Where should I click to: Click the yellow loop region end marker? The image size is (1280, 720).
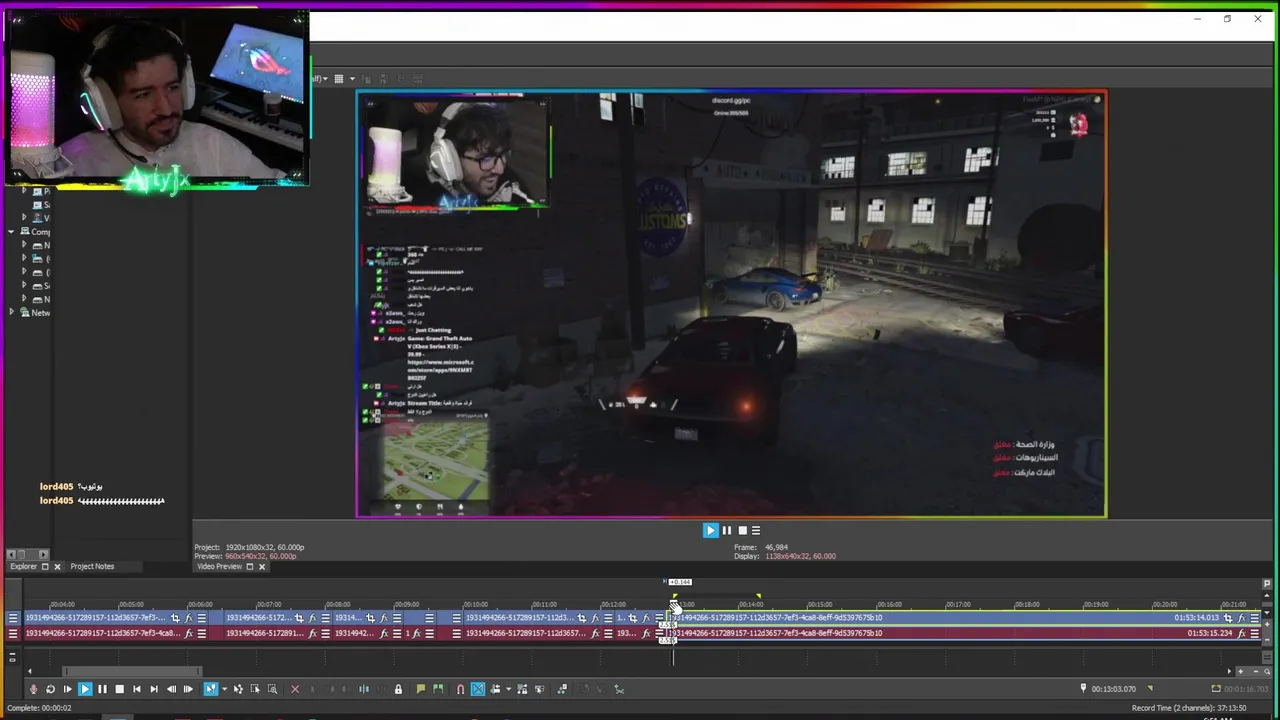click(x=758, y=597)
